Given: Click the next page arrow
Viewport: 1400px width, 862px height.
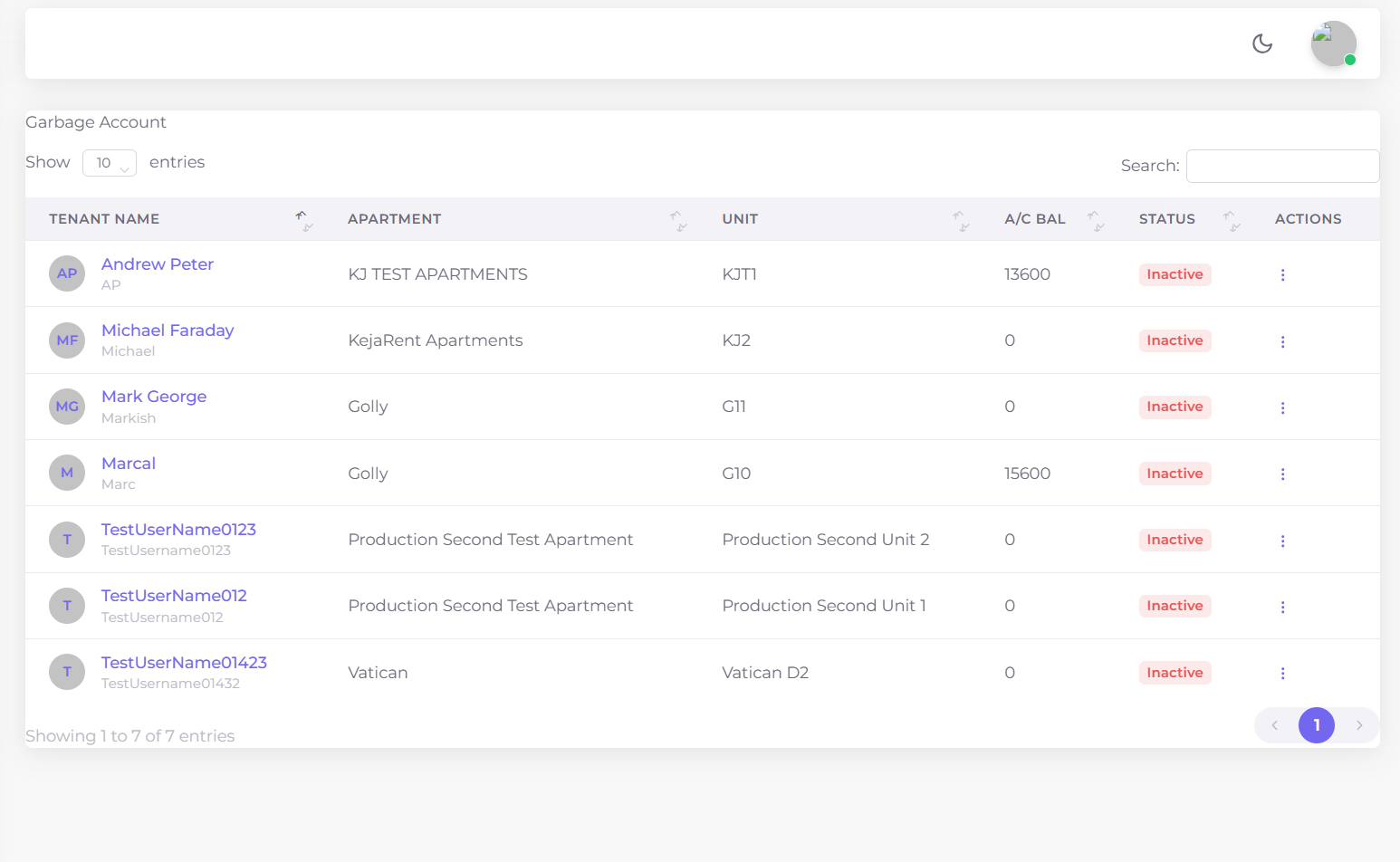Looking at the screenshot, I should (x=1358, y=725).
